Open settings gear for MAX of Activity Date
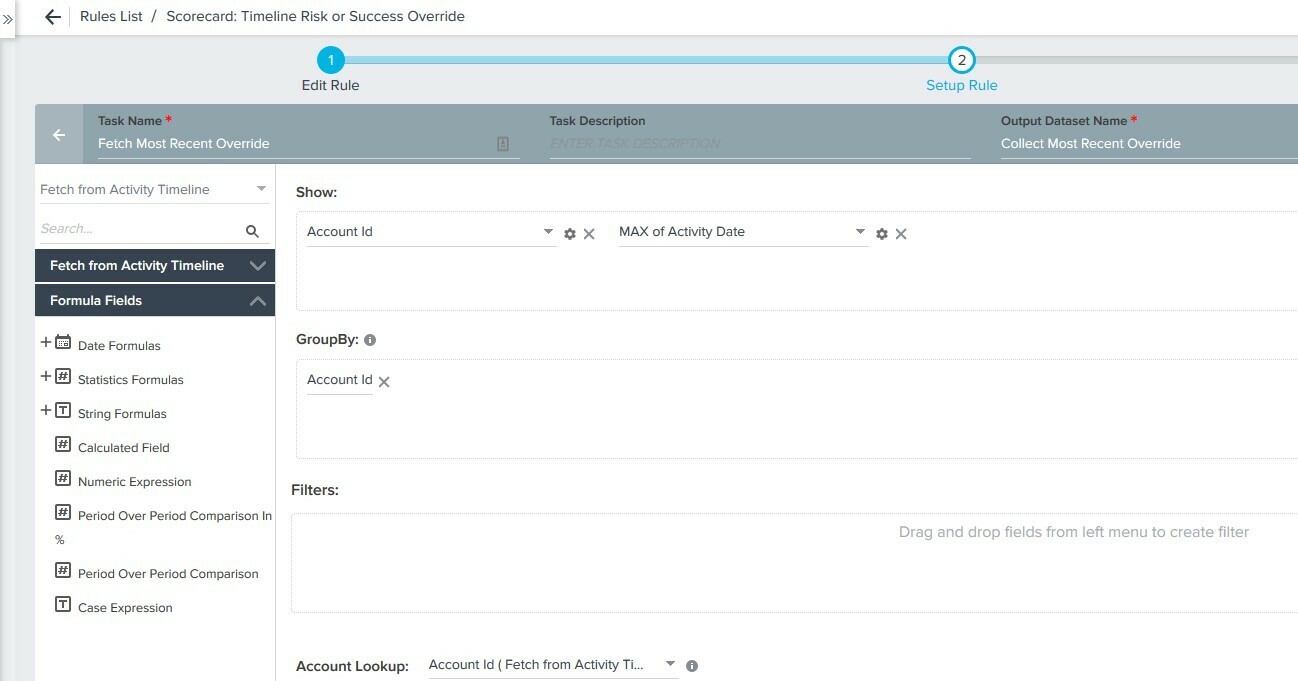The height and width of the screenshot is (681, 1298). click(882, 234)
